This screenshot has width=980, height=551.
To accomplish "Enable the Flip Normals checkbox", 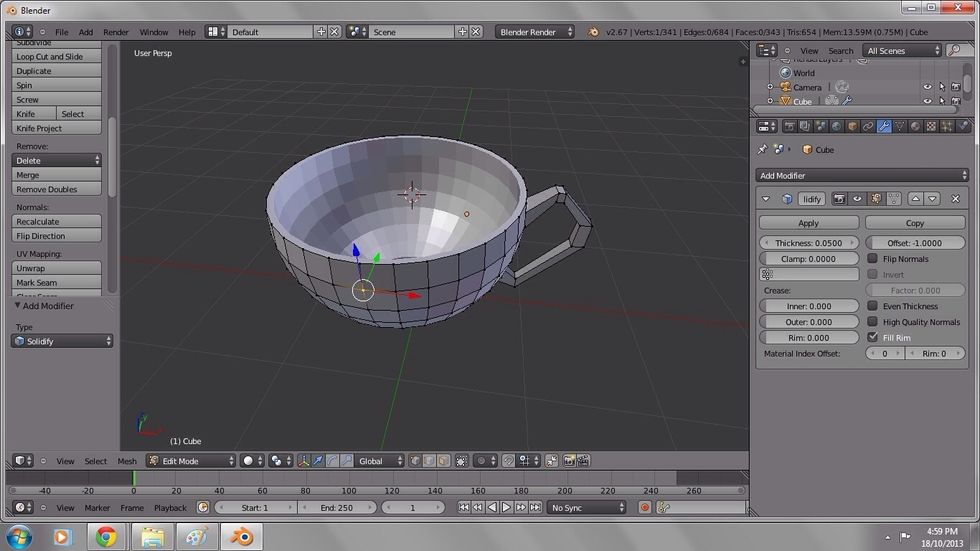I will pos(872,258).
